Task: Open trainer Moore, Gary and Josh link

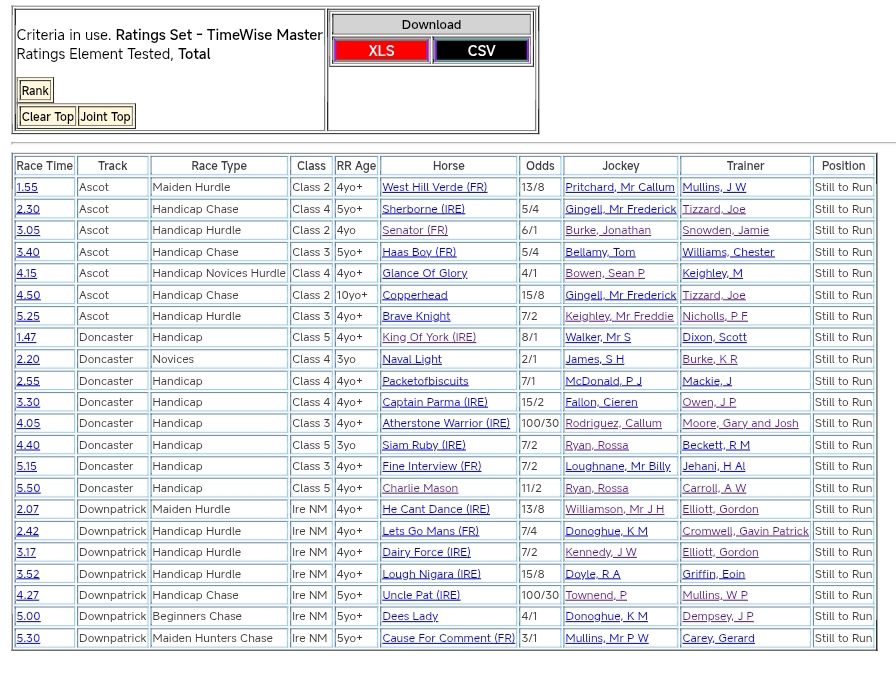Action: (740, 424)
